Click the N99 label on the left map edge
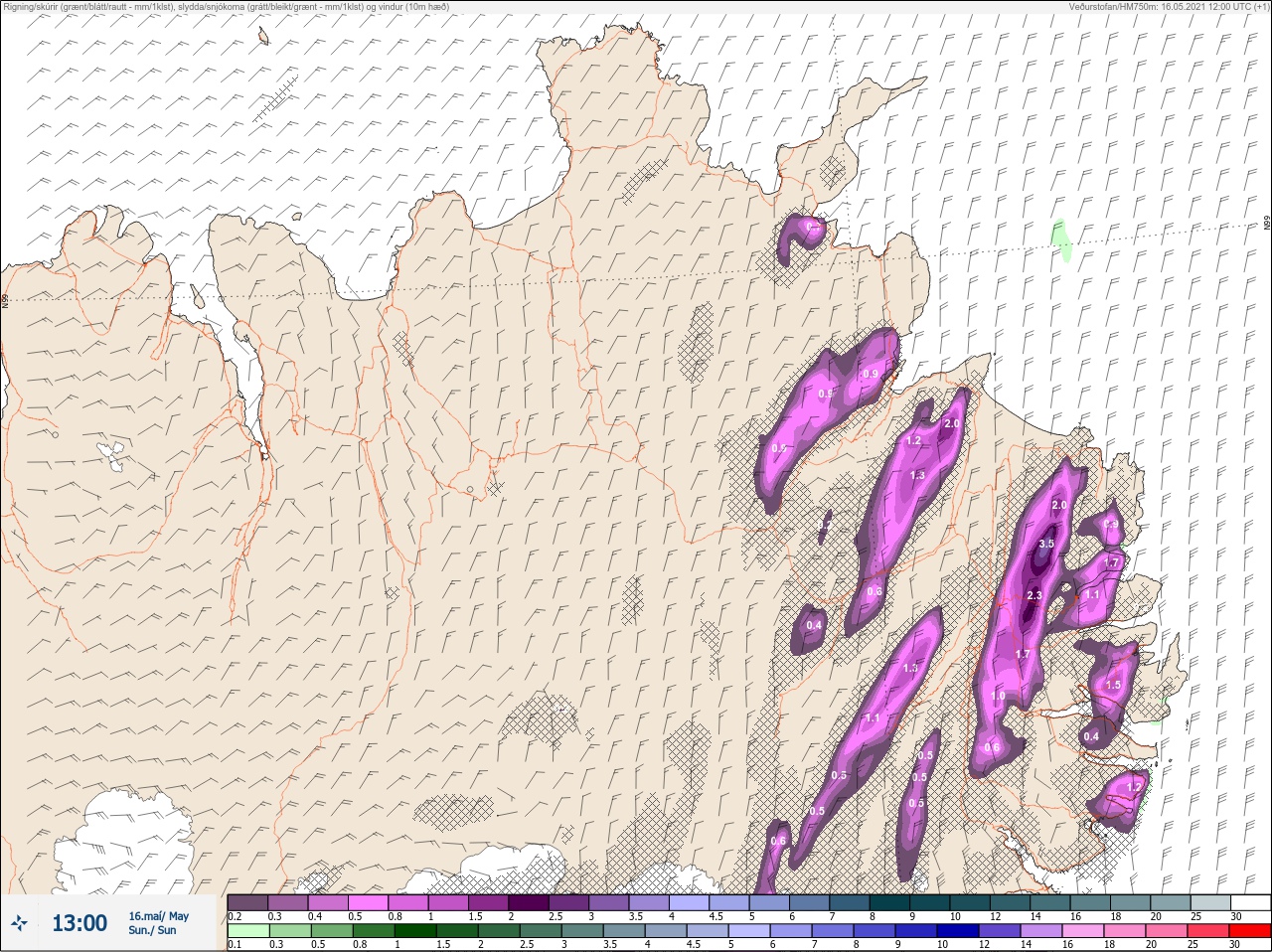1272x952 pixels. click(x=5, y=299)
